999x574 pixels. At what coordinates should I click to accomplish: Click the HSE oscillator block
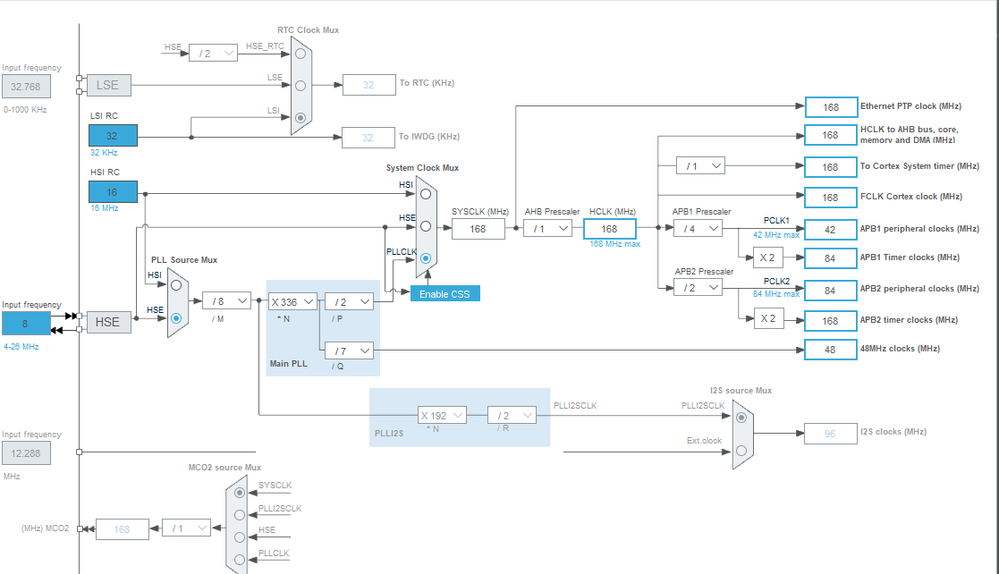pos(109,322)
